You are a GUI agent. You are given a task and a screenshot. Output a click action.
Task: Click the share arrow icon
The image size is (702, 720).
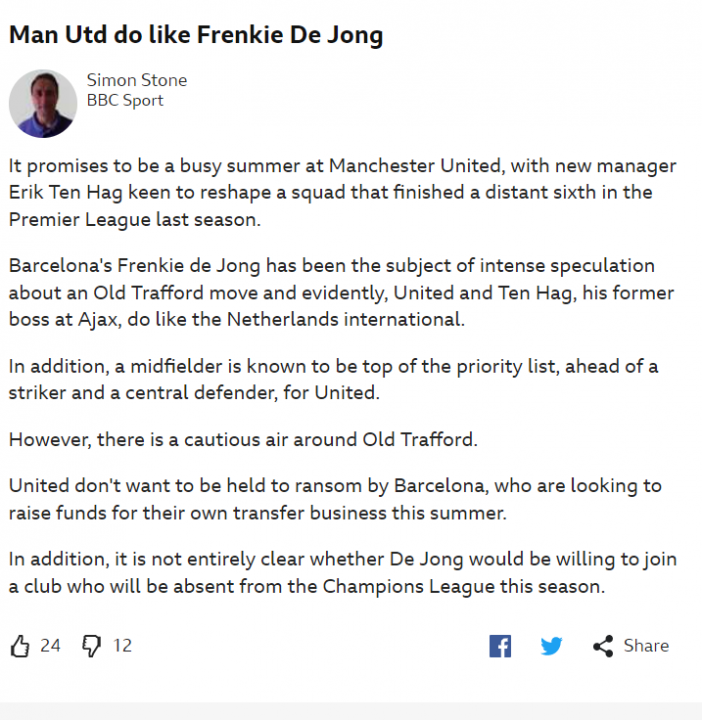coord(603,646)
